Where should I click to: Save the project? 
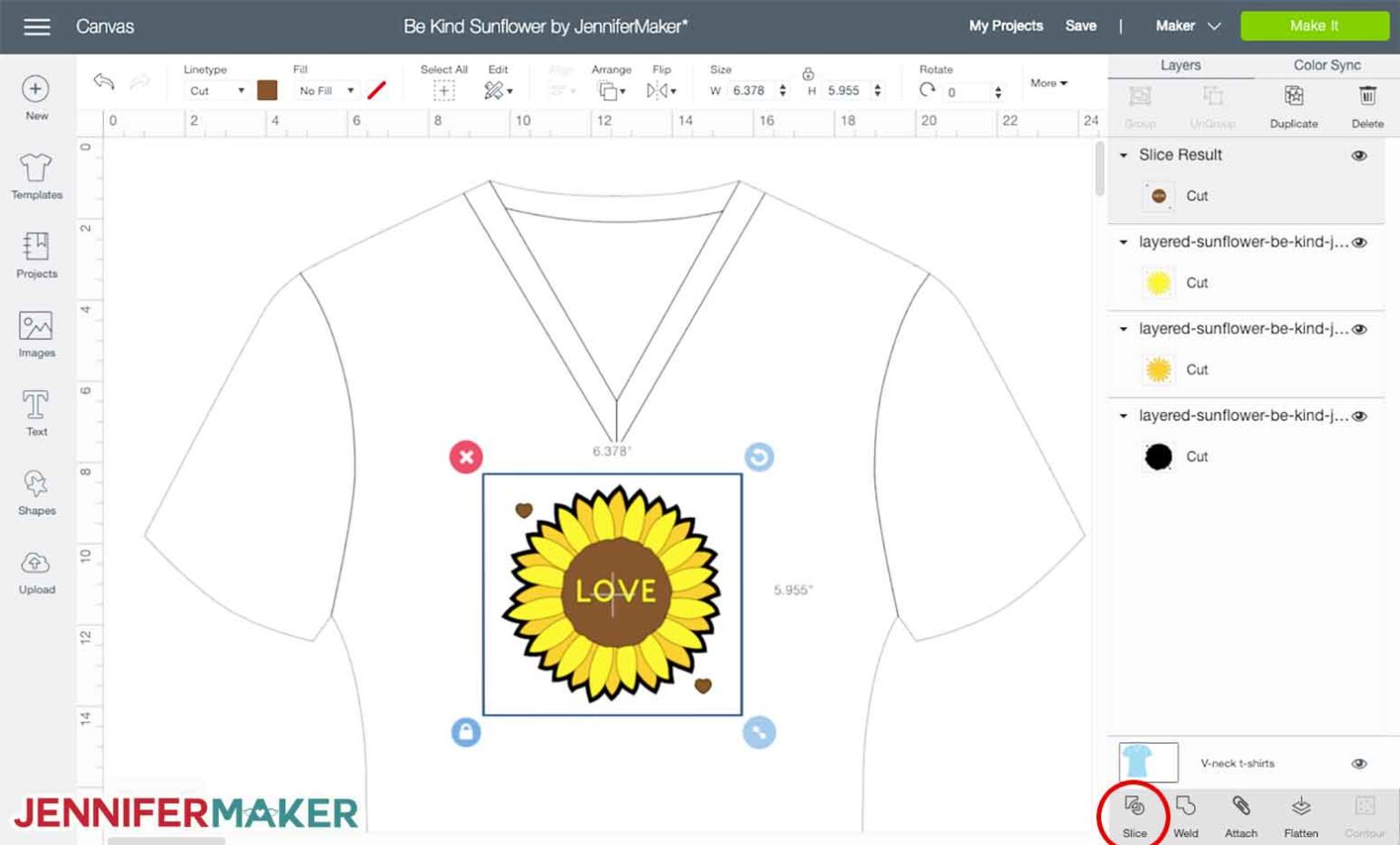coord(1080,26)
